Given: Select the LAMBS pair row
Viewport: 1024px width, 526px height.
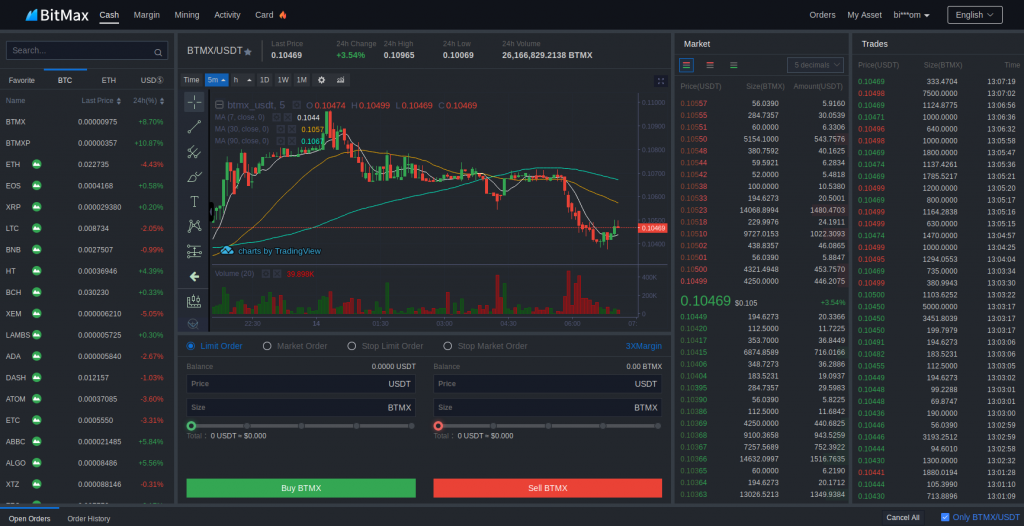Looking at the screenshot, I should coord(87,335).
